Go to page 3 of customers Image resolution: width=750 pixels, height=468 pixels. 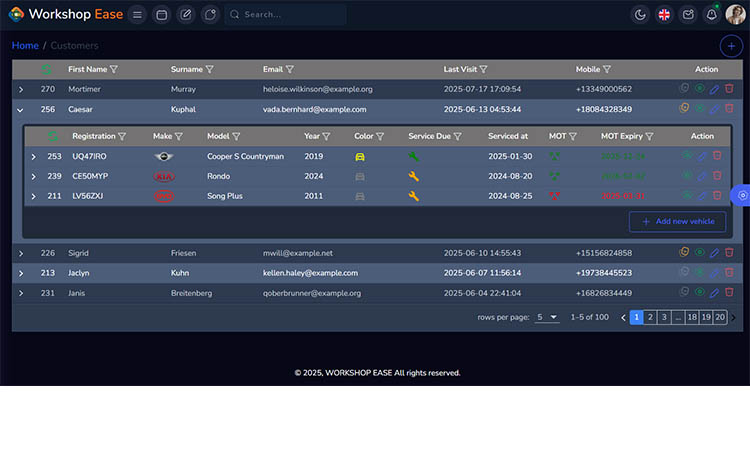(x=664, y=317)
